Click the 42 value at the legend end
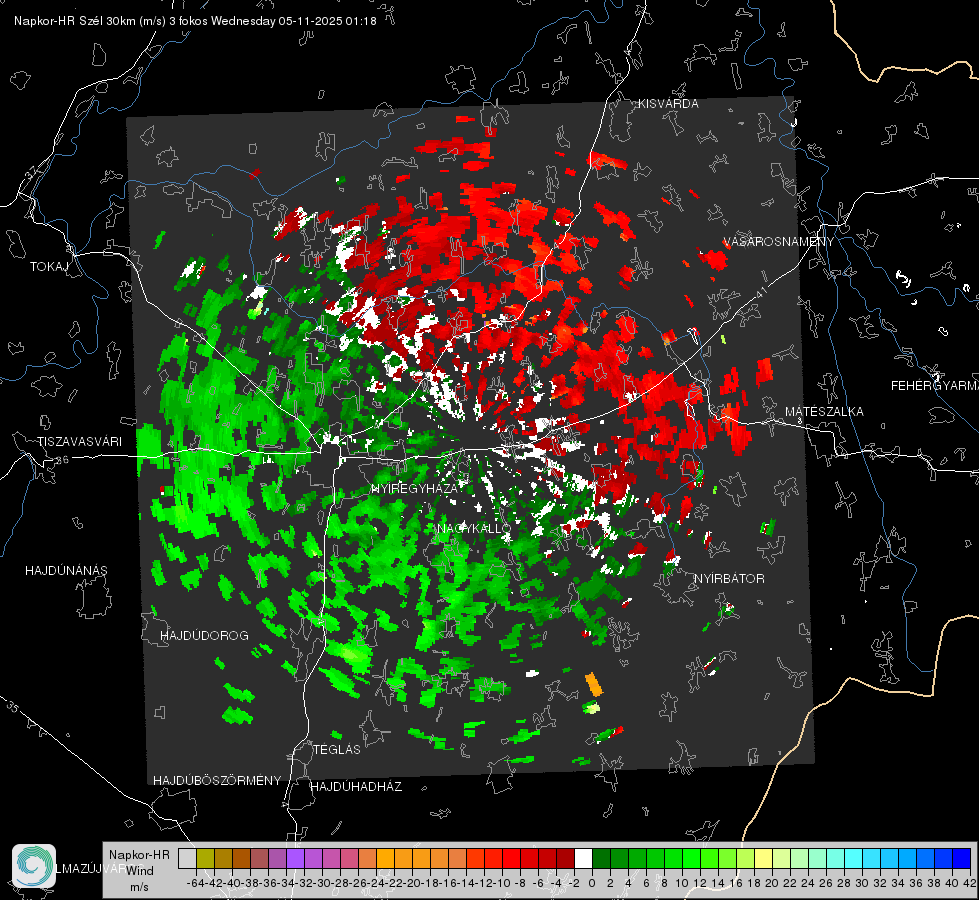 tap(970, 883)
